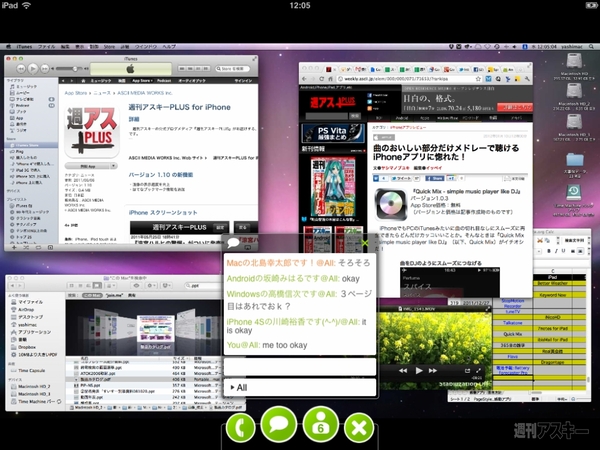Click the iTunes fast-forward button

[45, 68]
